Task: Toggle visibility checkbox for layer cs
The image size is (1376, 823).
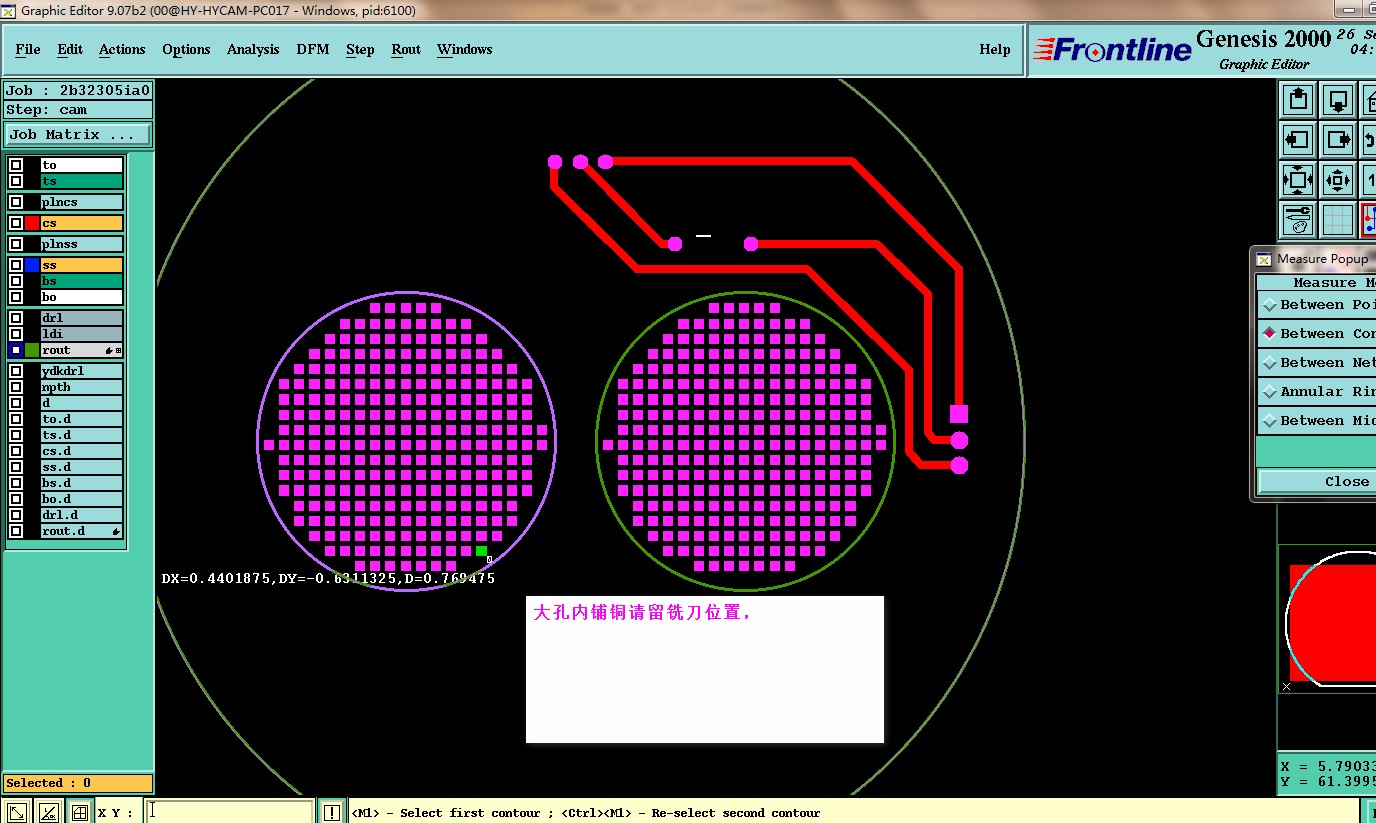Action: tap(16, 223)
